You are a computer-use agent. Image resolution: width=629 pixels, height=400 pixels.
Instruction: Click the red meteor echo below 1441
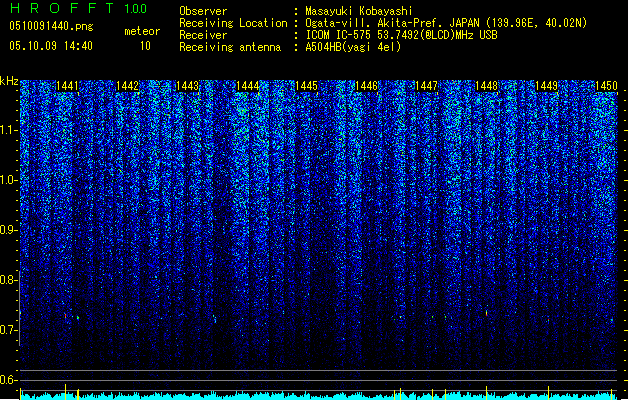(65, 316)
